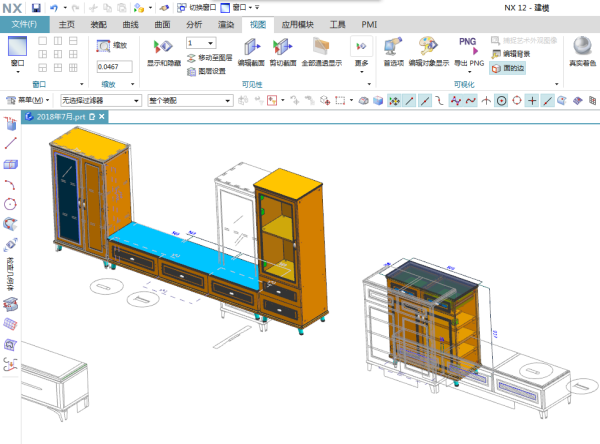Viewport: 600px width, 444px height.
Task: Select the line tool in the left sidebar
Action: click(11, 144)
